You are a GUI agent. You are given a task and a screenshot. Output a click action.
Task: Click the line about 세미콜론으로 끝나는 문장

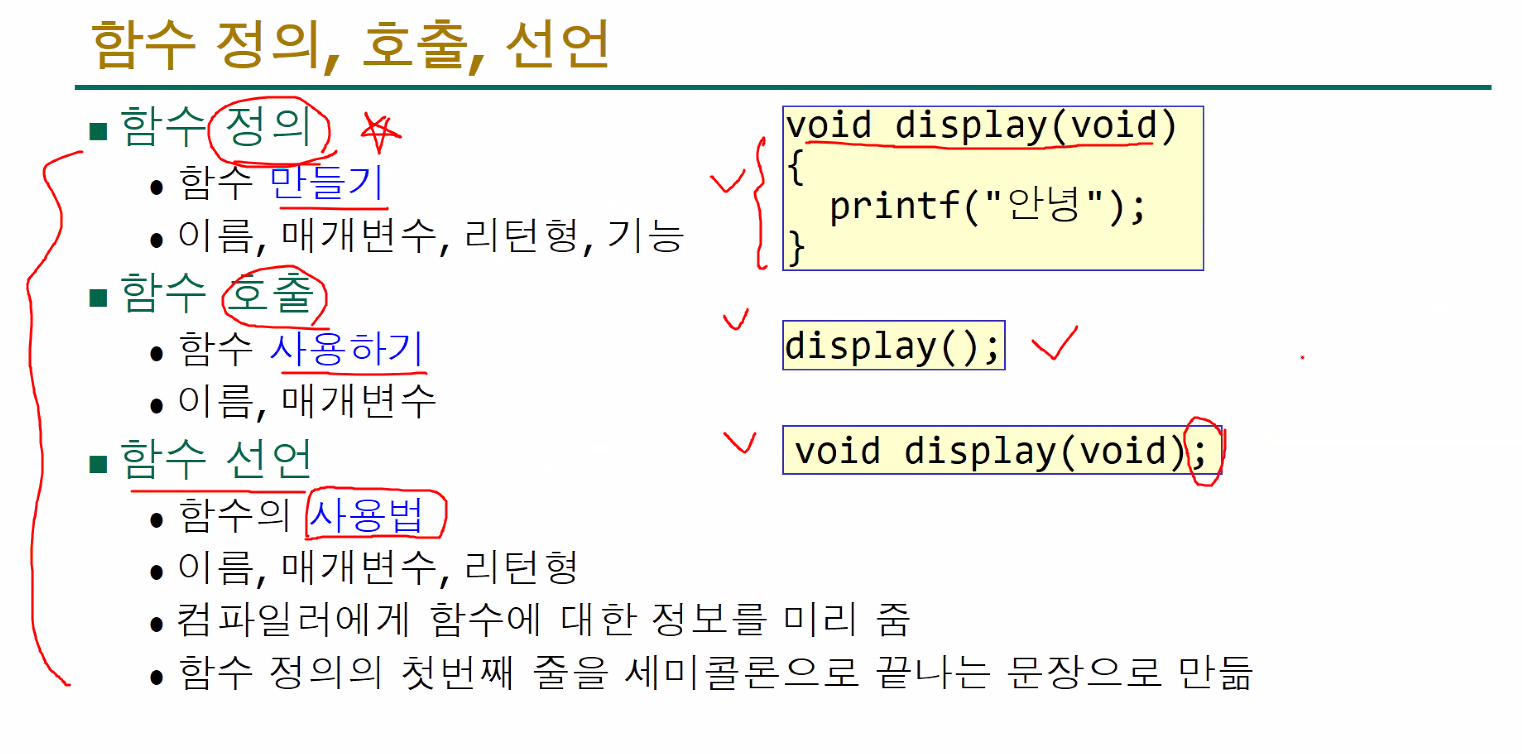tap(714, 672)
